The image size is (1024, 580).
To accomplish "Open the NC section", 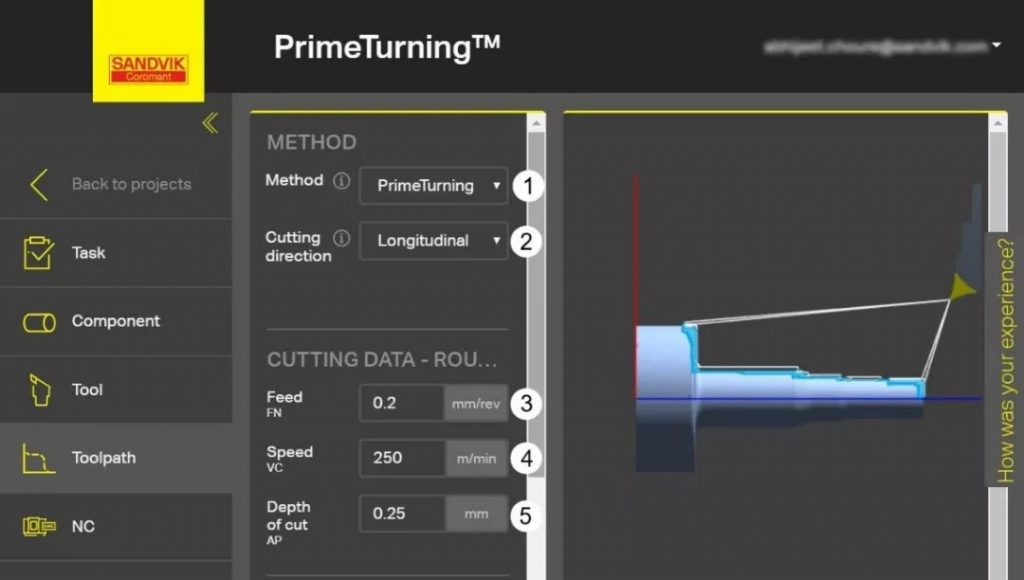I will point(116,526).
